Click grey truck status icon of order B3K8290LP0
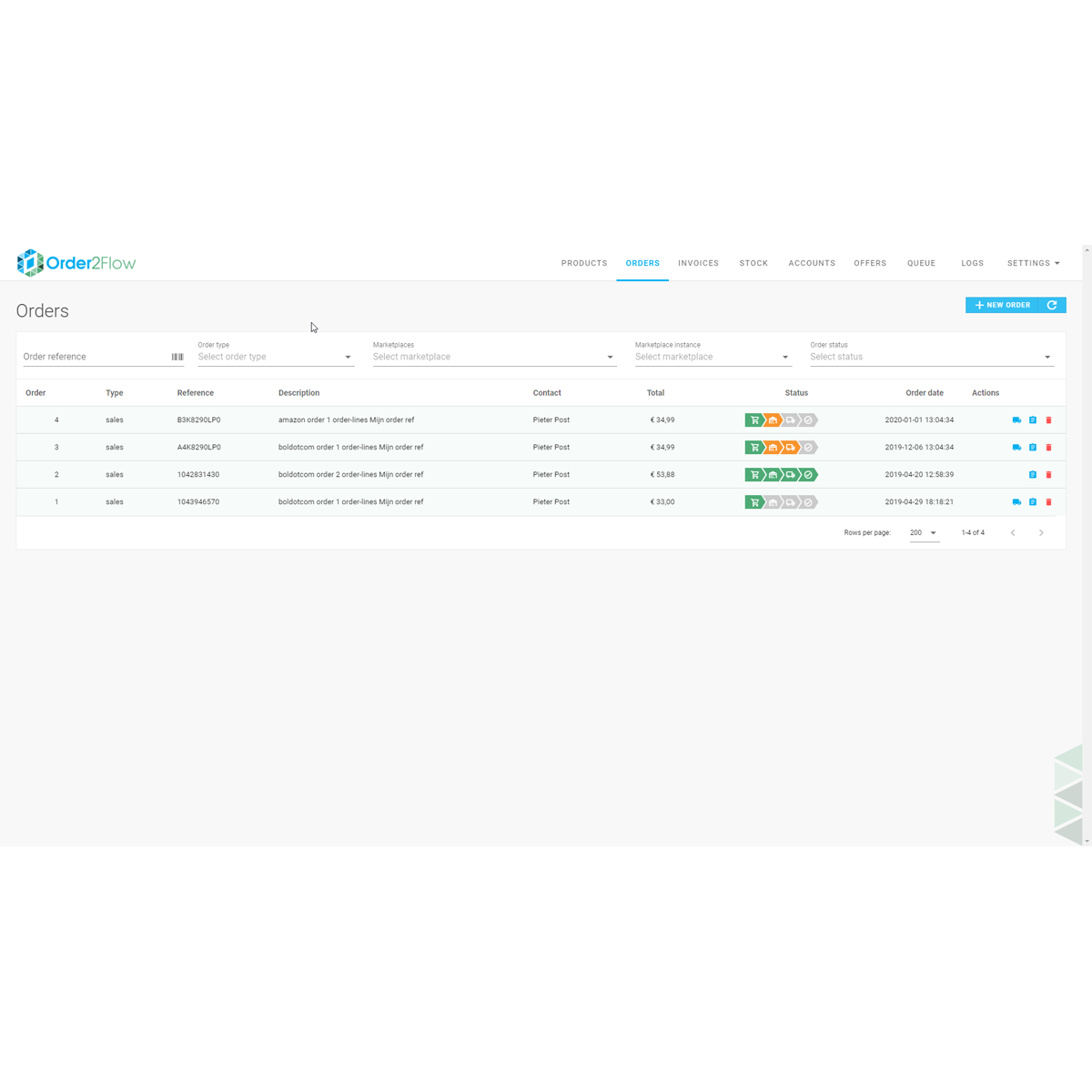Image resolution: width=1092 pixels, height=1092 pixels. pyautogui.click(x=791, y=420)
